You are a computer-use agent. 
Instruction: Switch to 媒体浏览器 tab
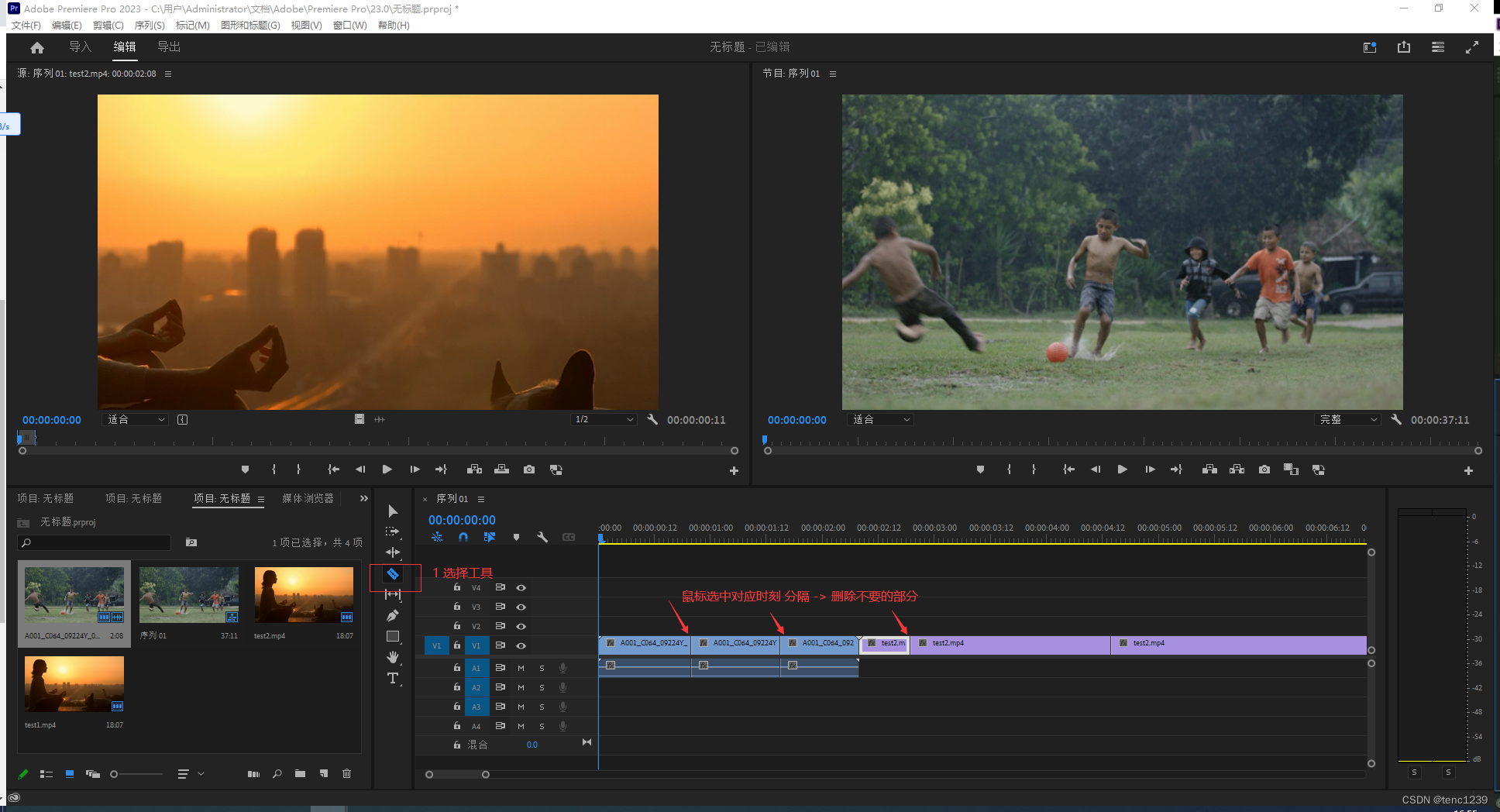coord(308,498)
